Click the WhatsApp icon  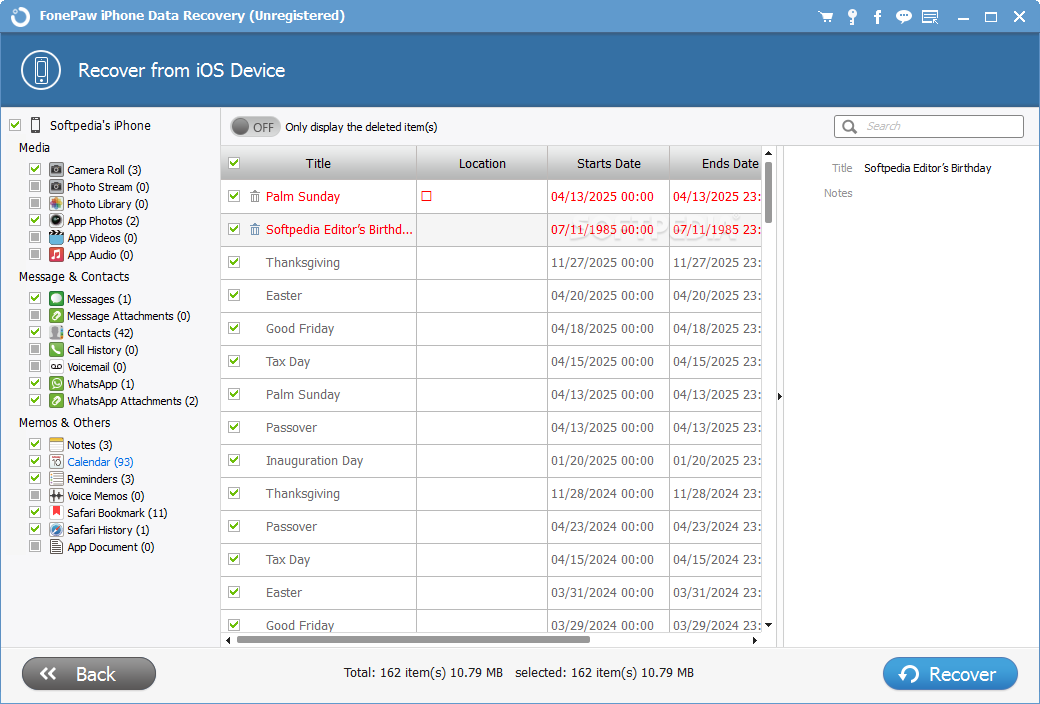[56, 384]
